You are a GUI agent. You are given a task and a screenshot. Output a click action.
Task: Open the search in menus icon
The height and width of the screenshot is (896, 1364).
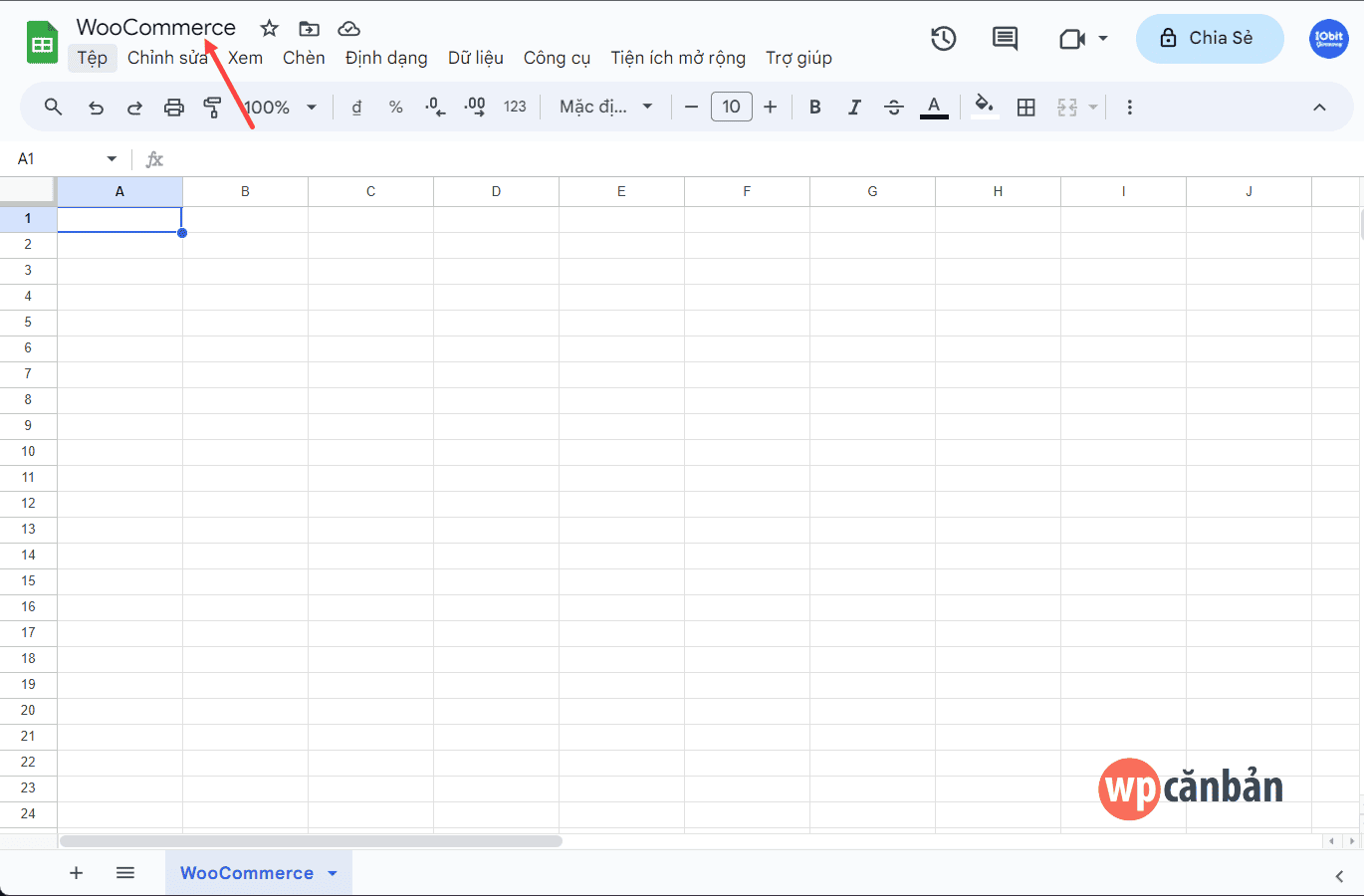[x=53, y=107]
